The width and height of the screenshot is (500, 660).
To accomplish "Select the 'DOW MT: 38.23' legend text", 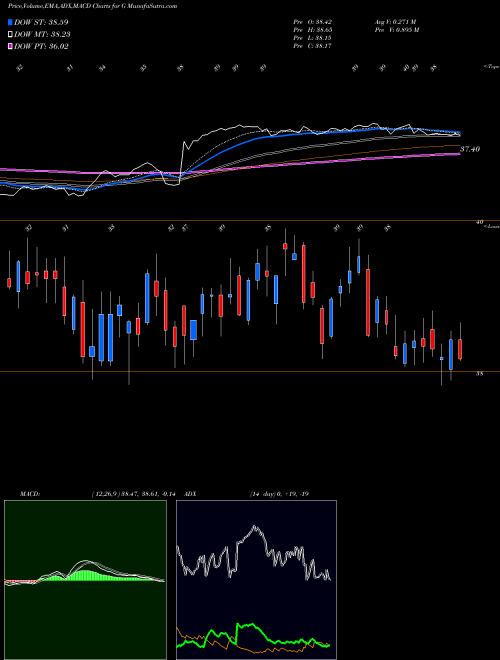I will click(42, 35).
